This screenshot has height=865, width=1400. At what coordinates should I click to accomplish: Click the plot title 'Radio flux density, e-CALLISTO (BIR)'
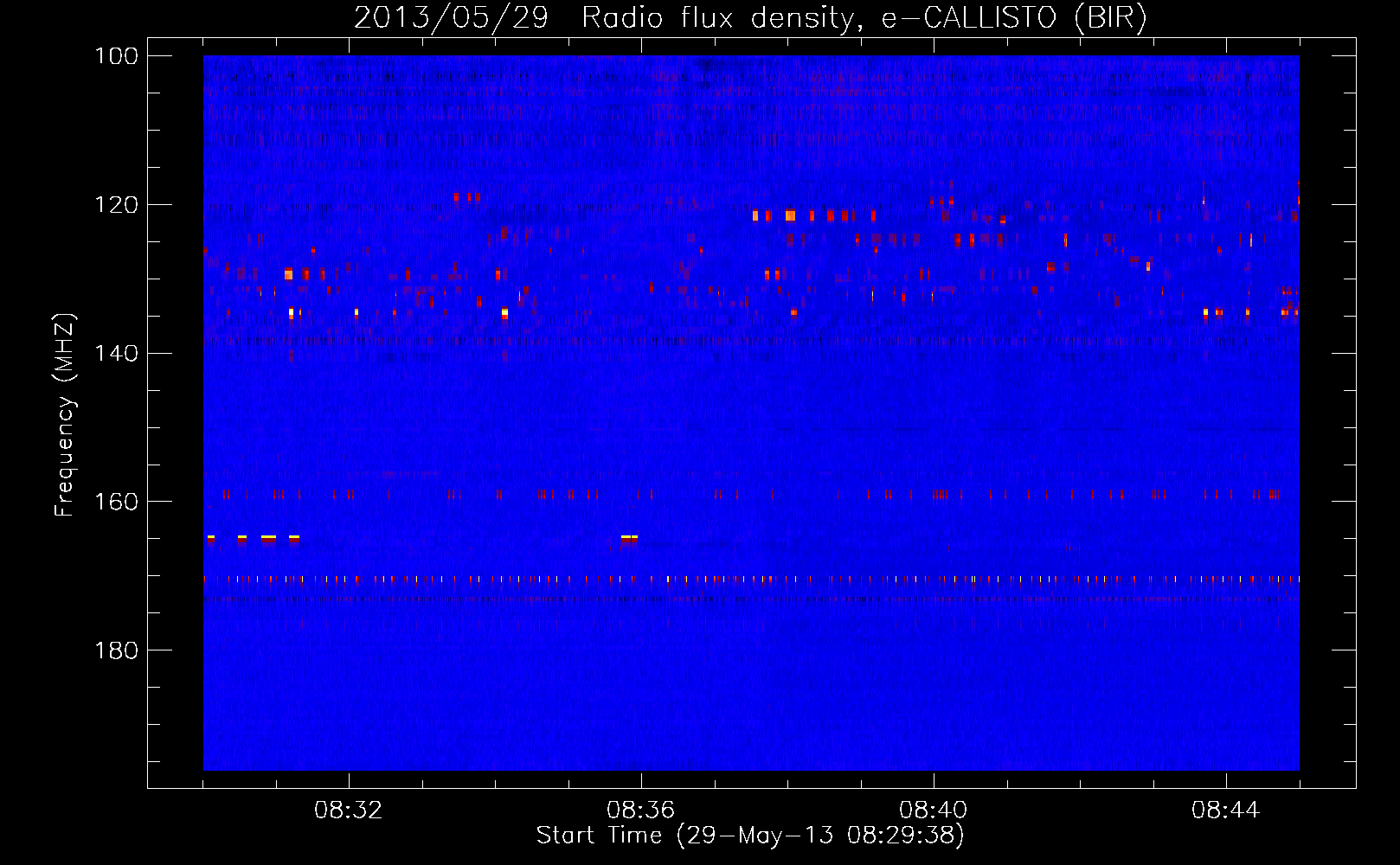[x=864, y=18]
